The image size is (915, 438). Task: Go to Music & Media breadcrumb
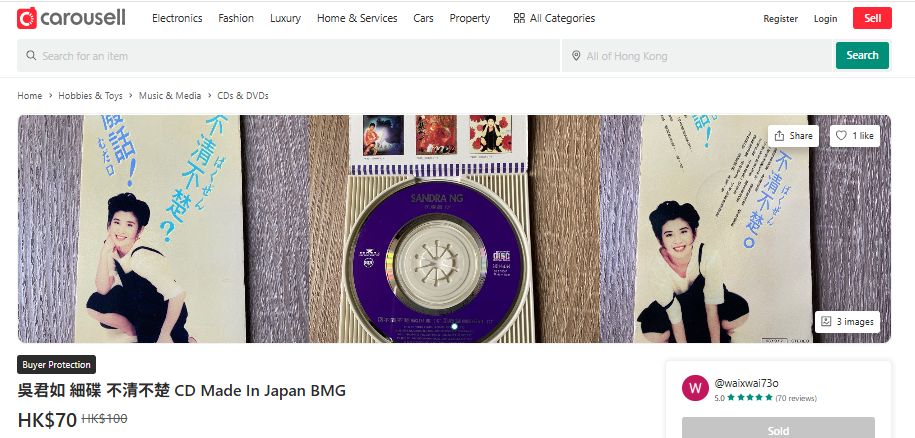170,96
